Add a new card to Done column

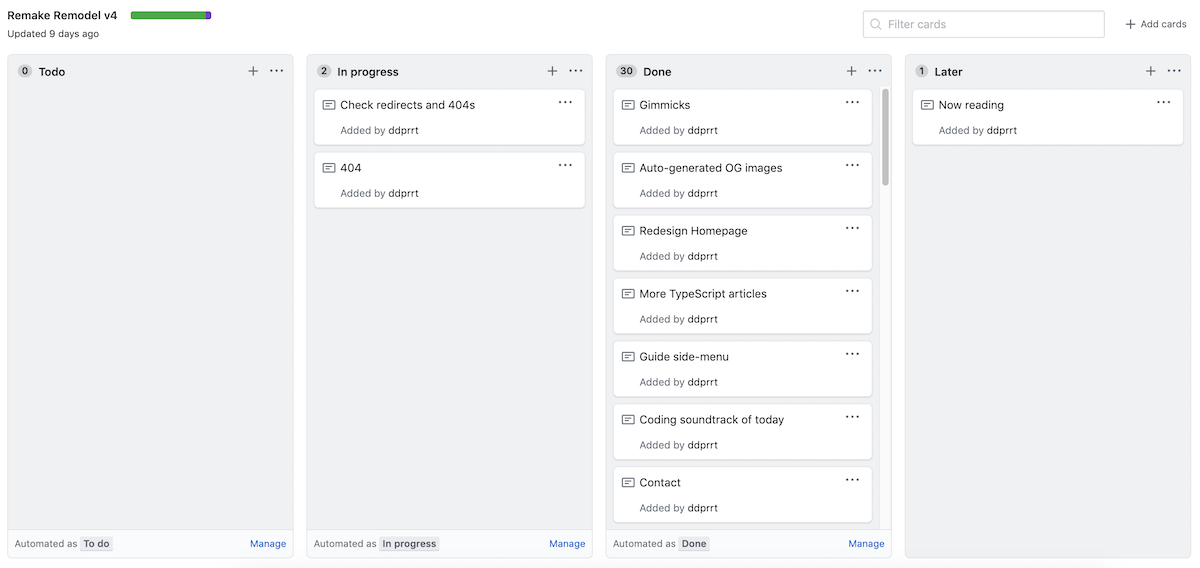(x=851, y=71)
